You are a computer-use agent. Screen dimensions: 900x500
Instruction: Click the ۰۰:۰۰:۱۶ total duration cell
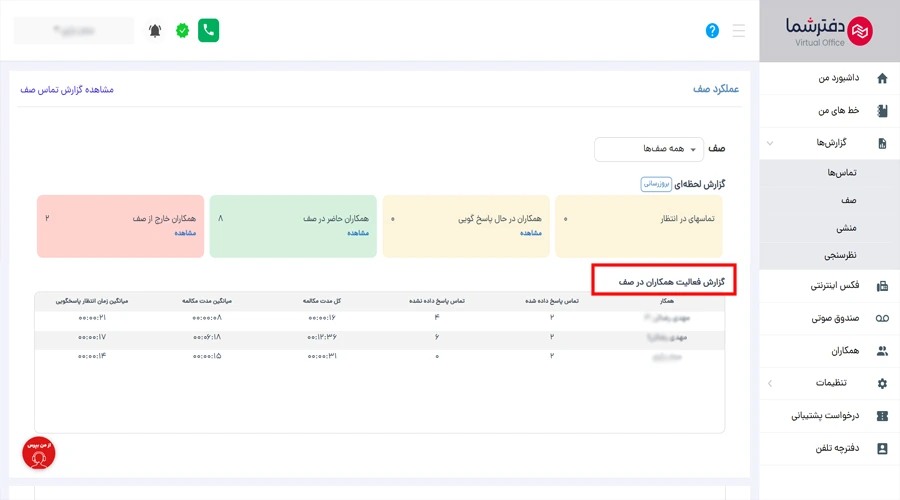click(322, 317)
